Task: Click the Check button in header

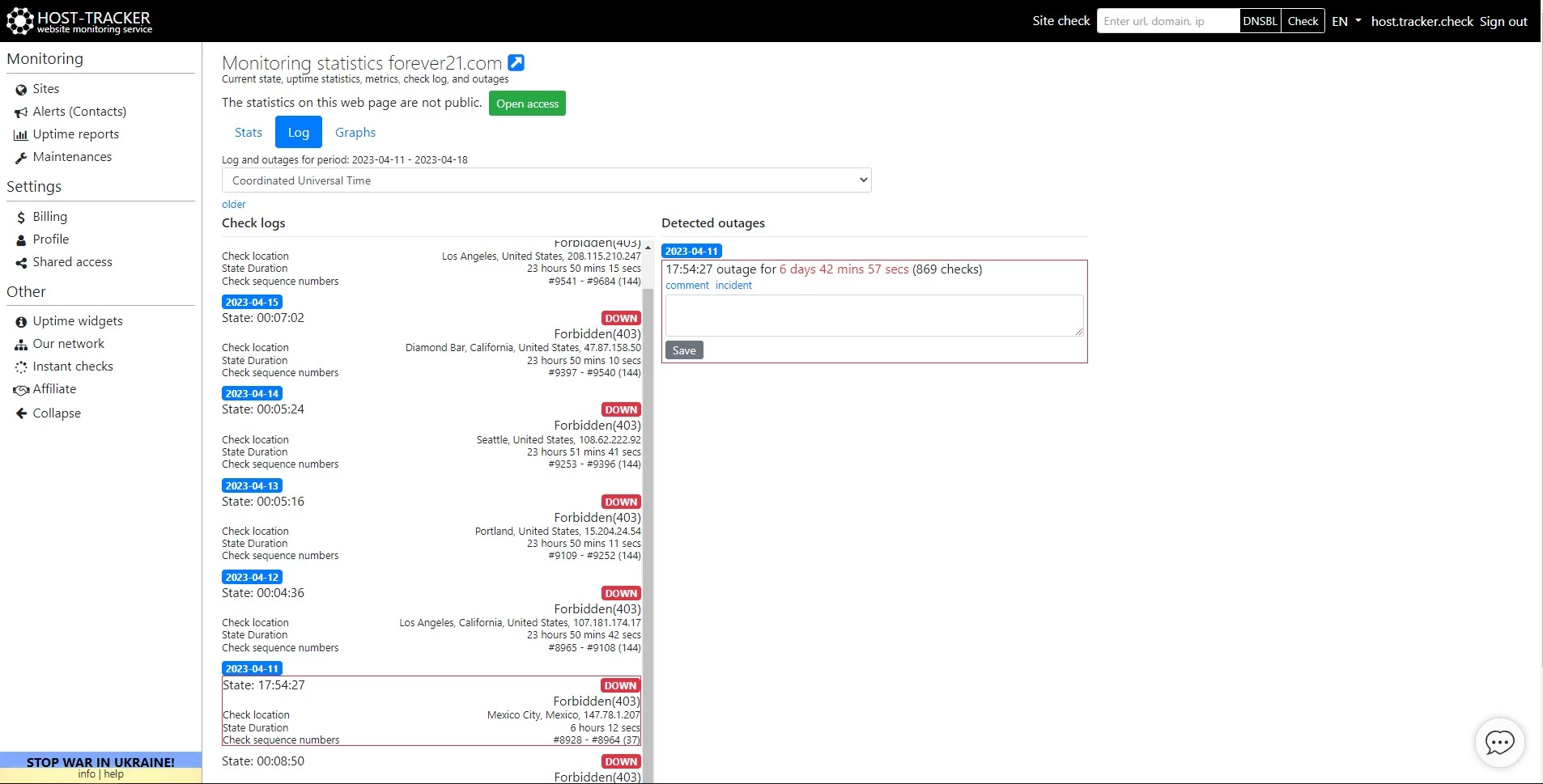Action: pyautogui.click(x=1303, y=21)
